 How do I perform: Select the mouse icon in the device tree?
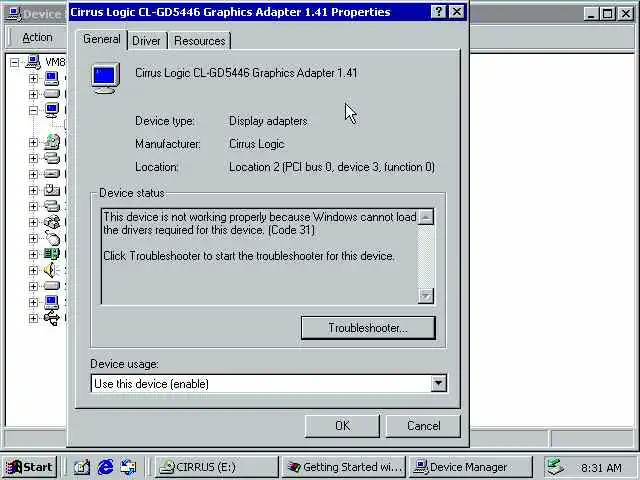click(x=52, y=238)
